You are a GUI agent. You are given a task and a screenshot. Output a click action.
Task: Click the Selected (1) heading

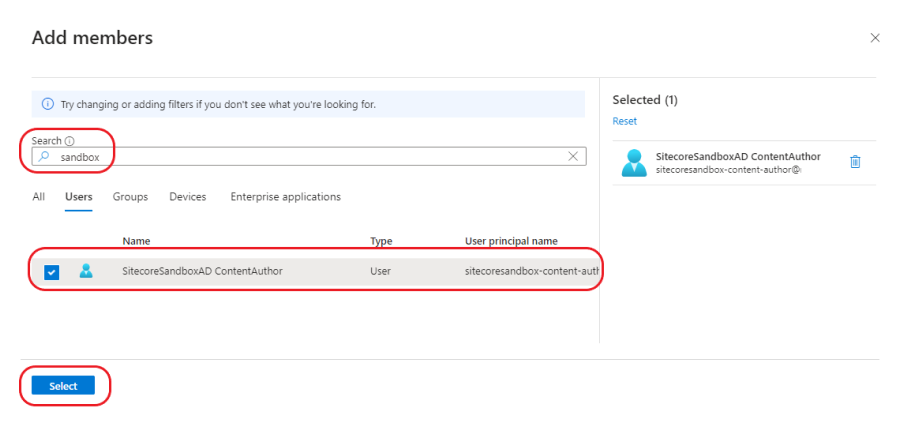[645, 100]
